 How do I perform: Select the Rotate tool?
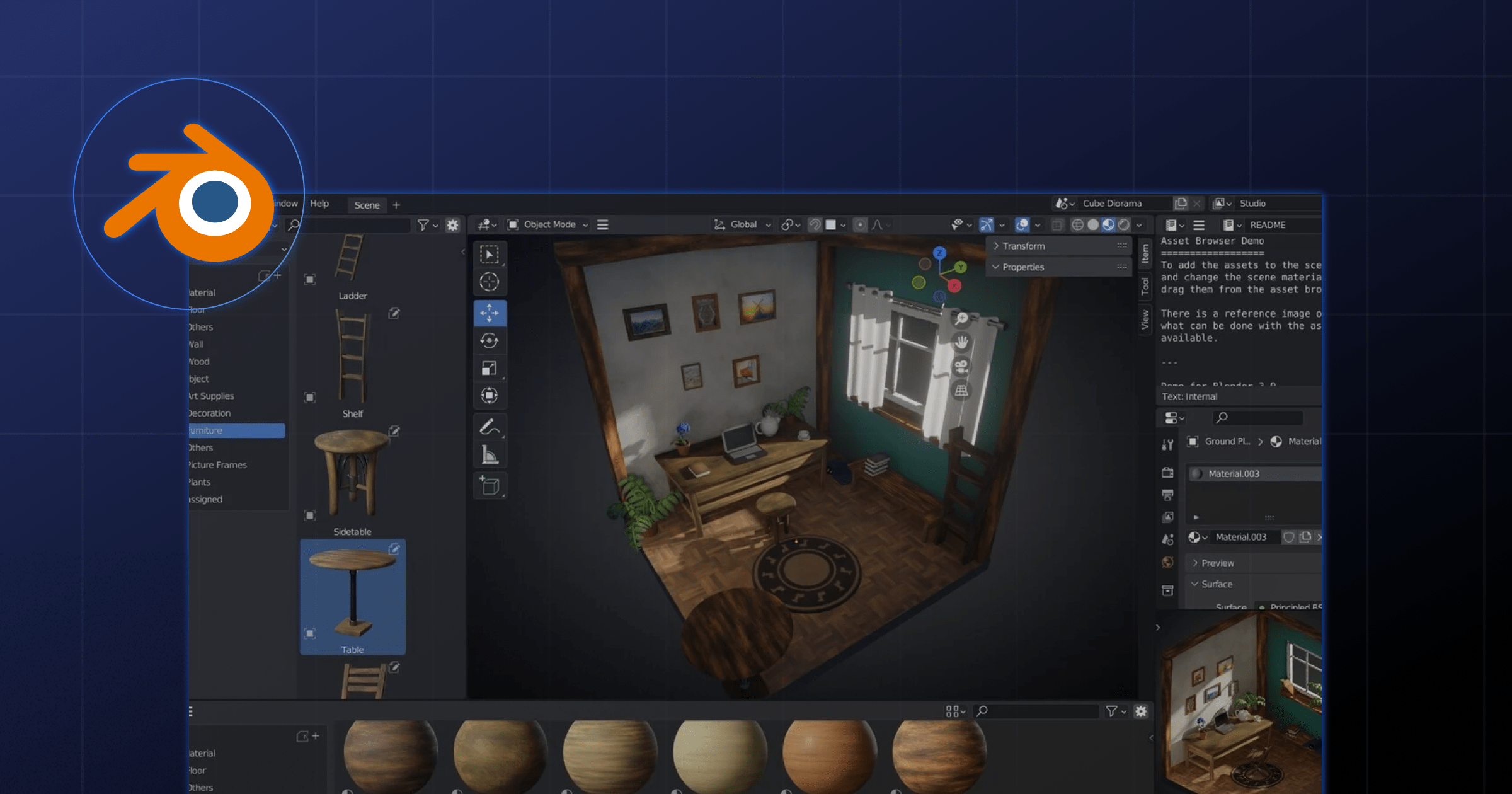point(490,341)
